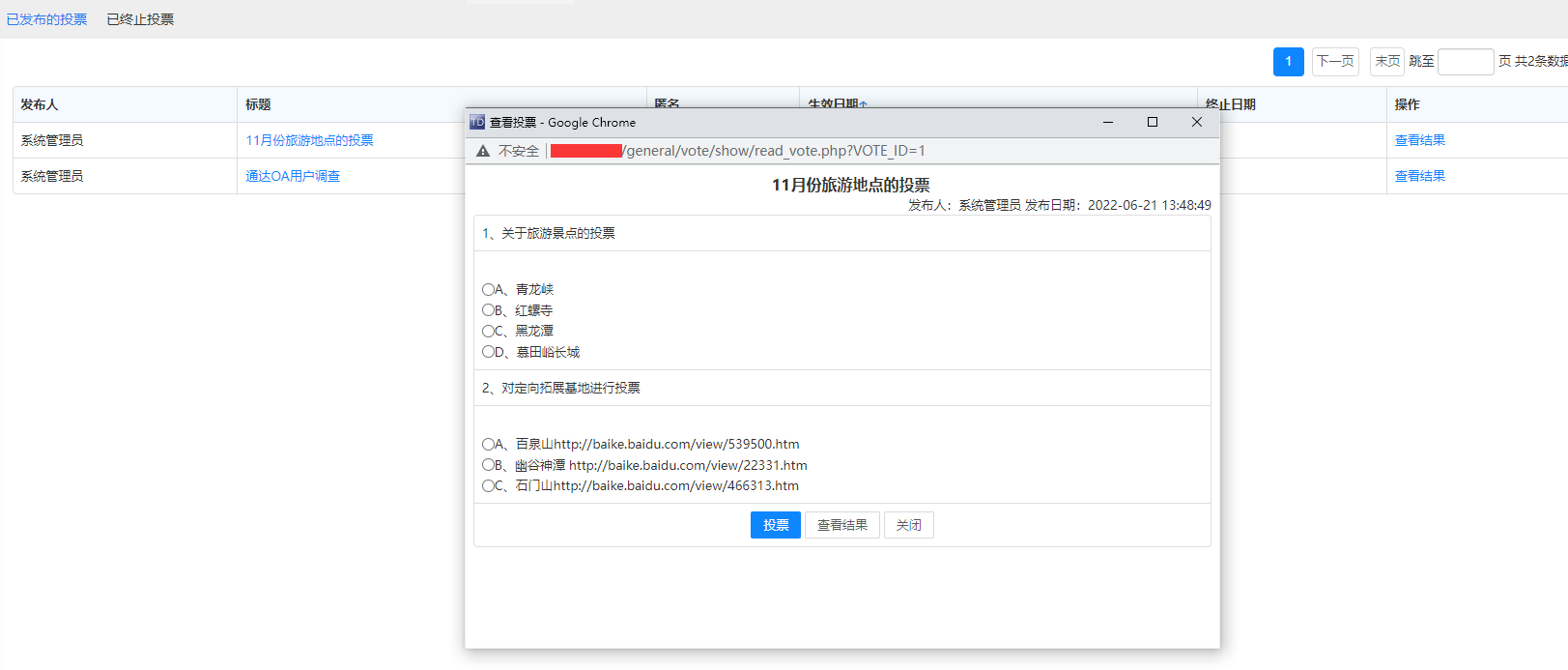Choose radio option D 慕田峪长城
This screenshot has height=670, width=1568.
pos(488,352)
